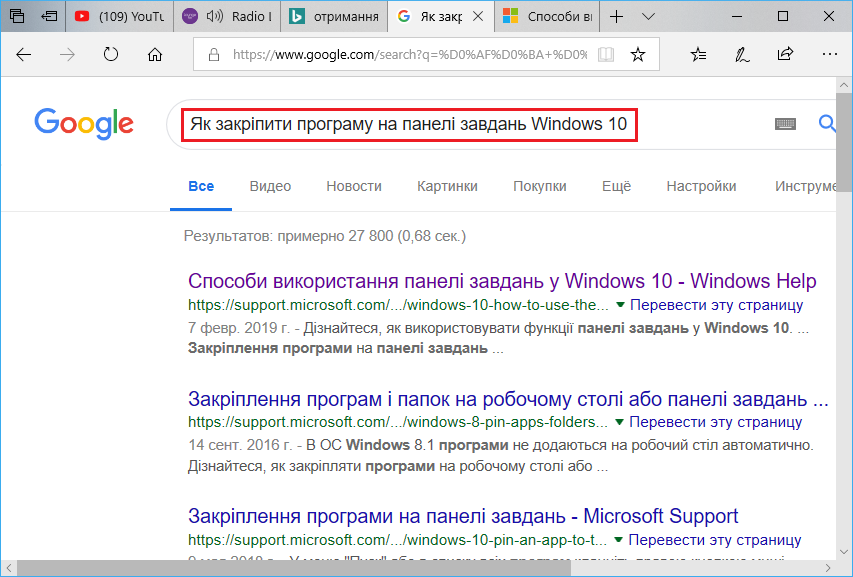Switch to the YouTube tab

coord(120,16)
